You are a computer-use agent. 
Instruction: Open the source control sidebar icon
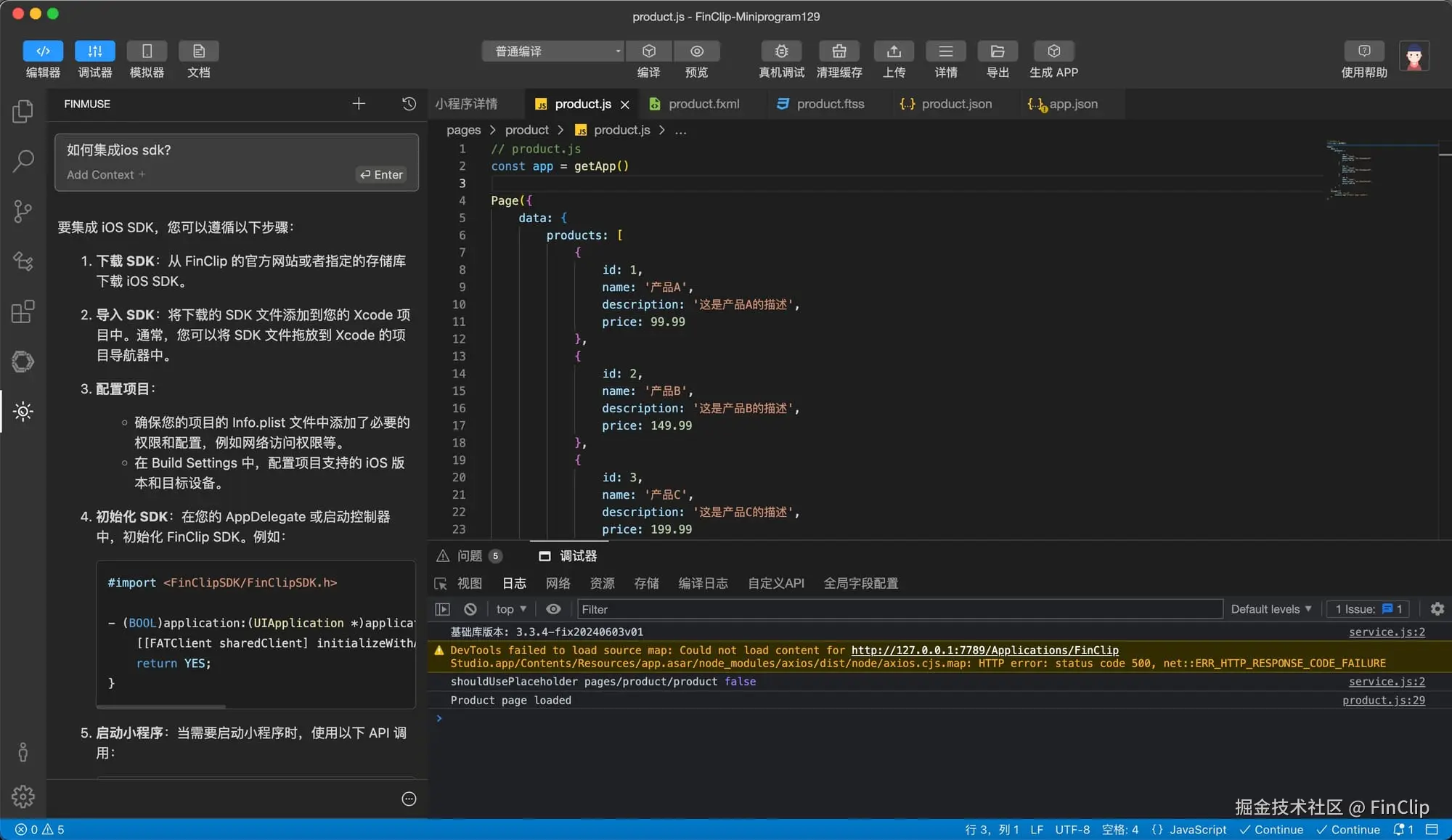[23, 211]
